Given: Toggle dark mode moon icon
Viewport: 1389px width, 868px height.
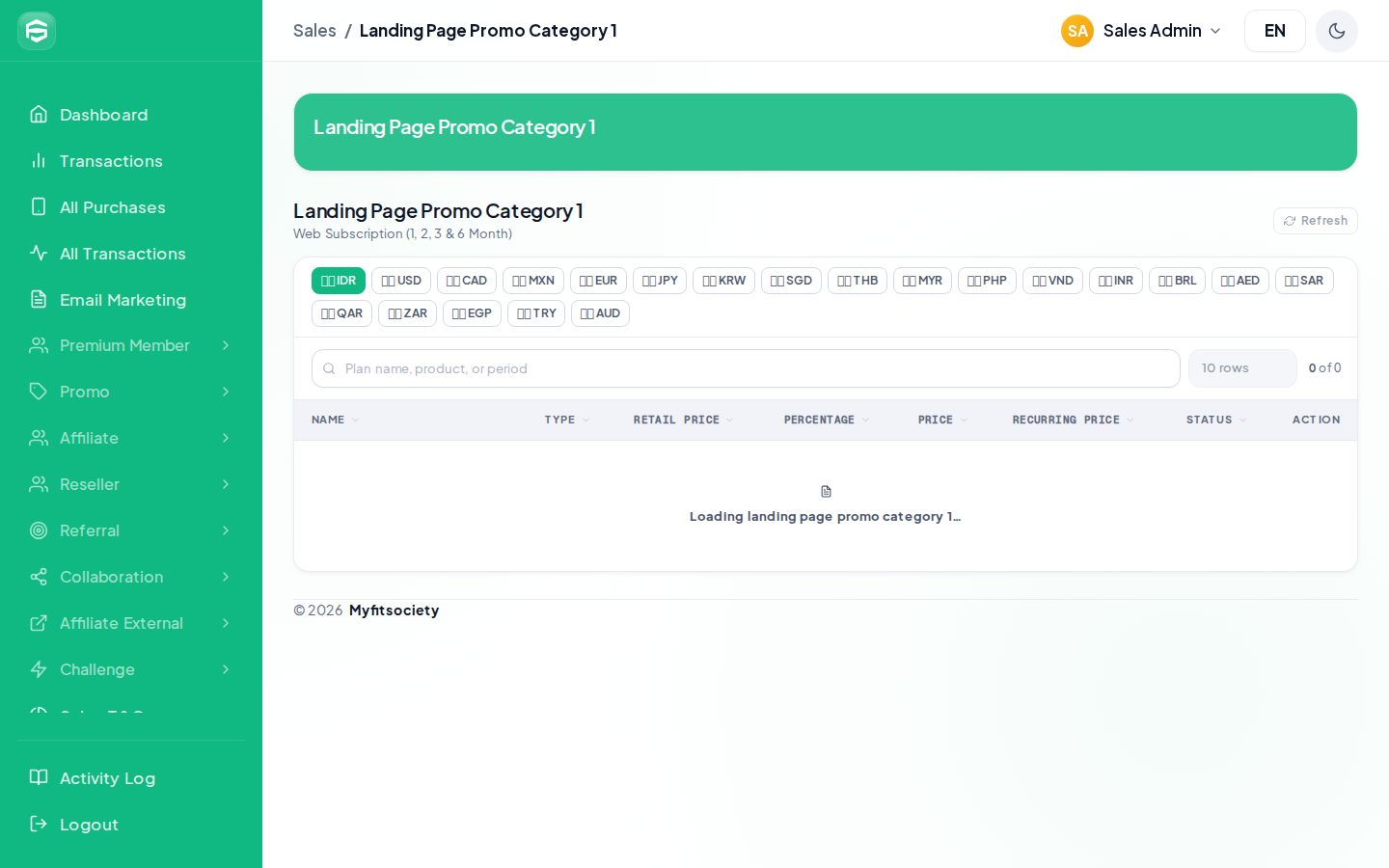Looking at the screenshot, I should pos(1337,31).
